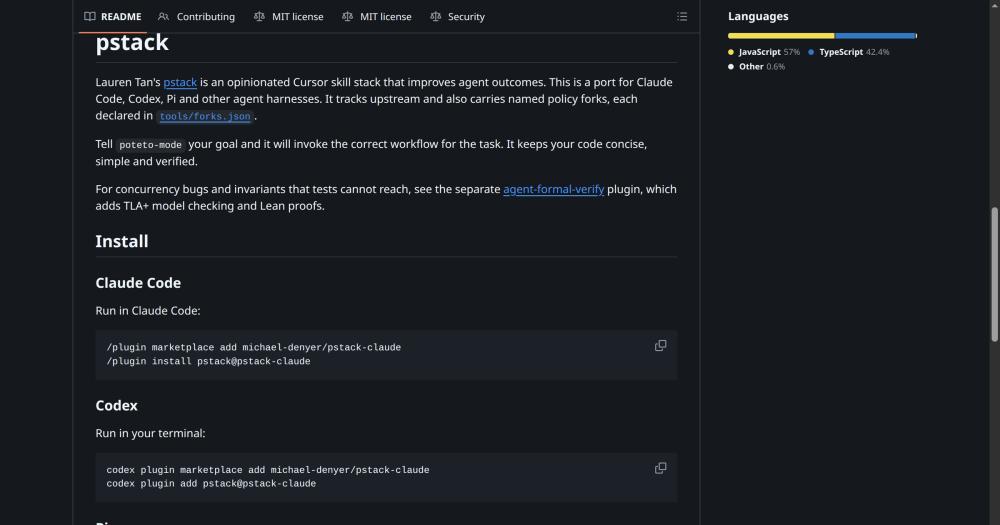Copy the Codex plugin commands
The height and width of the screenshot is (525, 1000).
pyautogui.click(x=661, y=468)
